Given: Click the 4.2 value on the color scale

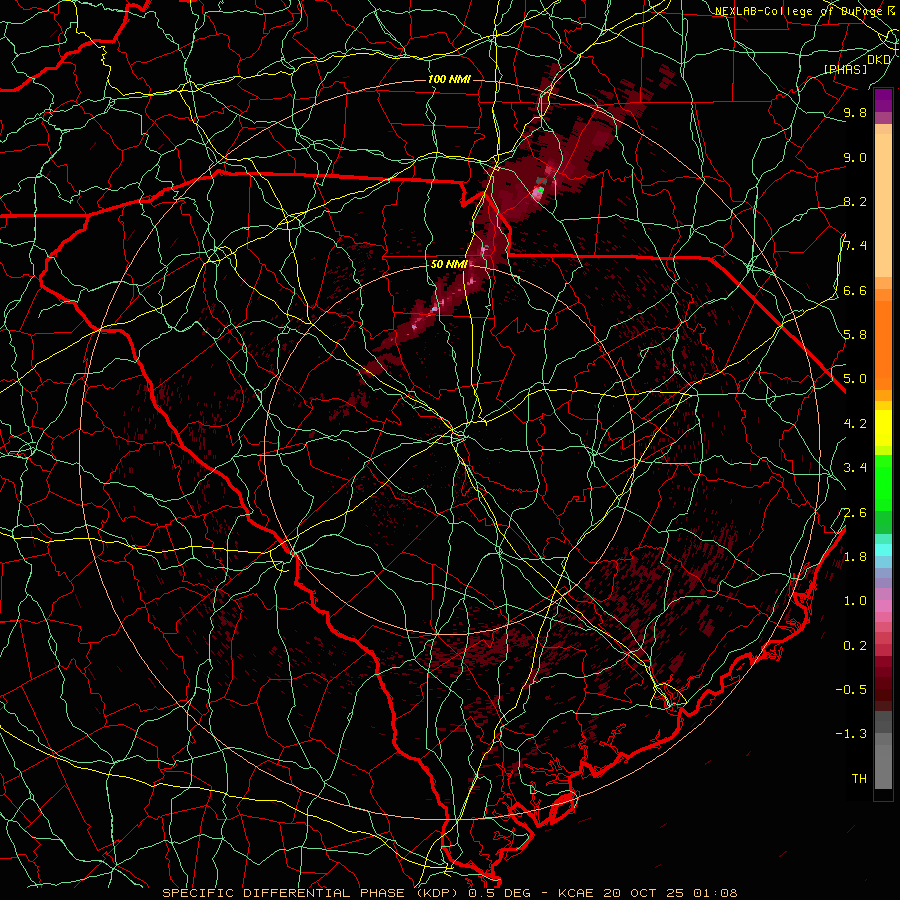Looking at the screenshot, I should click(855, 424).
